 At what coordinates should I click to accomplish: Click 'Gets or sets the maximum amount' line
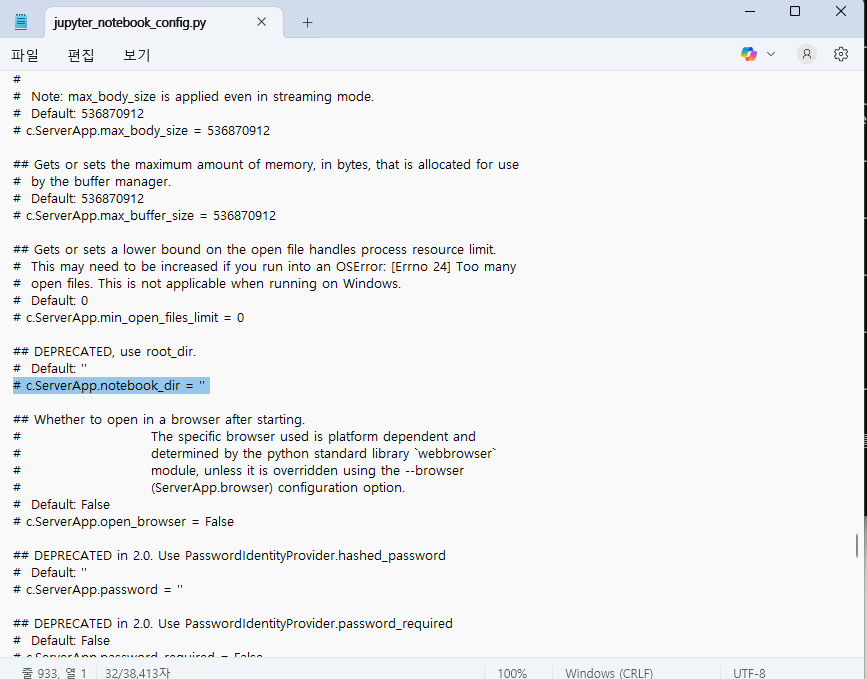(x=266, y=165)
